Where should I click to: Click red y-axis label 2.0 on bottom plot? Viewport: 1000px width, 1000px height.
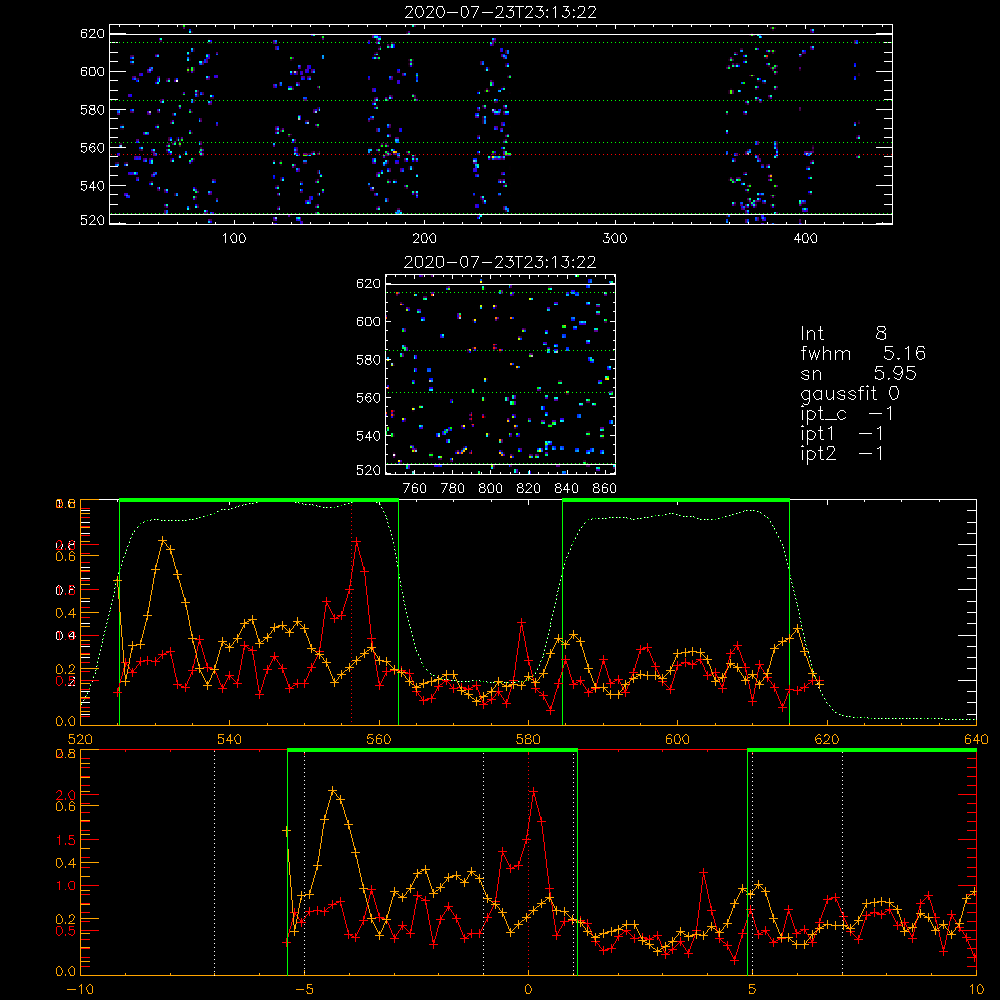point(66,795)
